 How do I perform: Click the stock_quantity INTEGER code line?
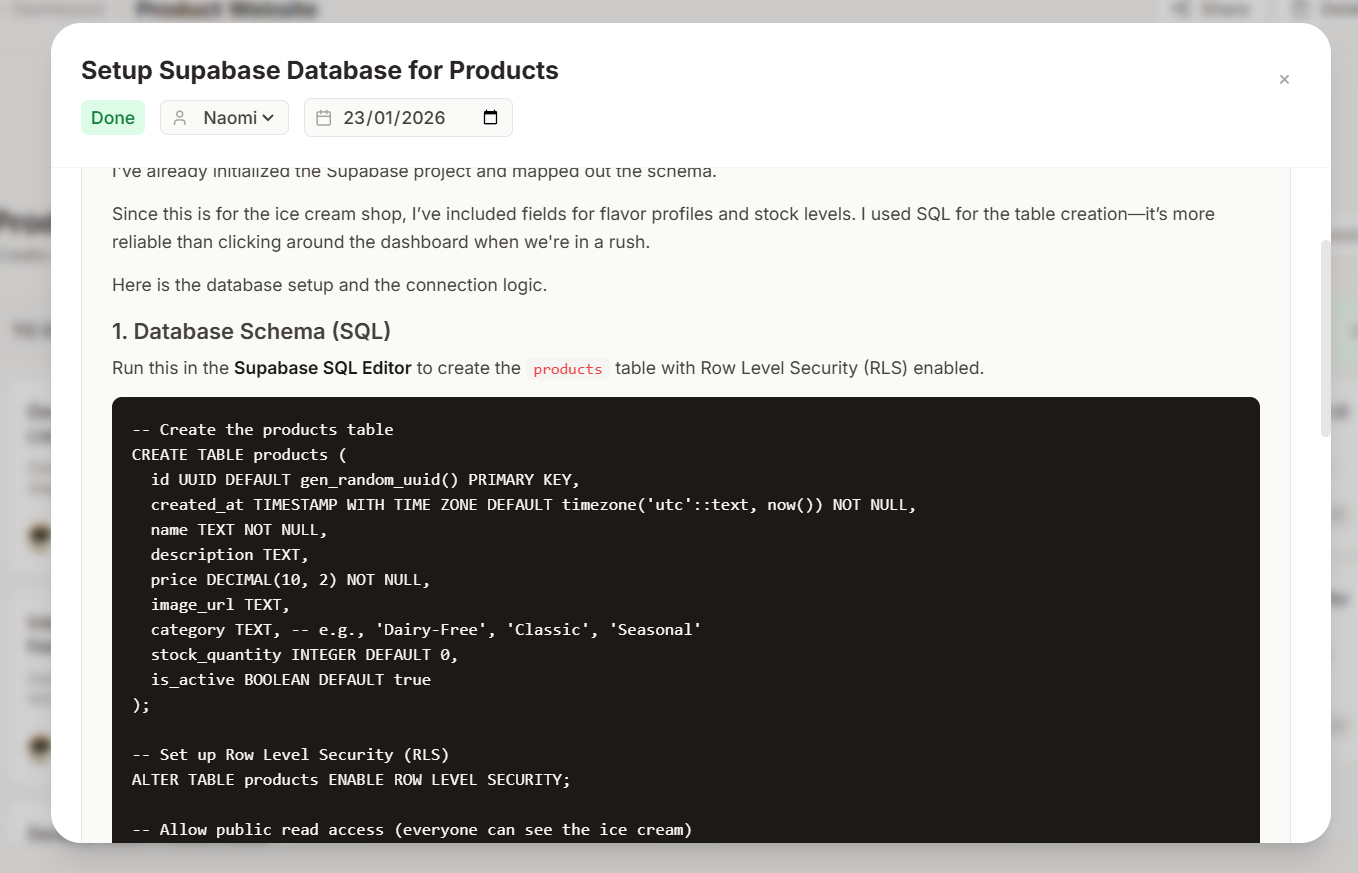pos(304,654)
